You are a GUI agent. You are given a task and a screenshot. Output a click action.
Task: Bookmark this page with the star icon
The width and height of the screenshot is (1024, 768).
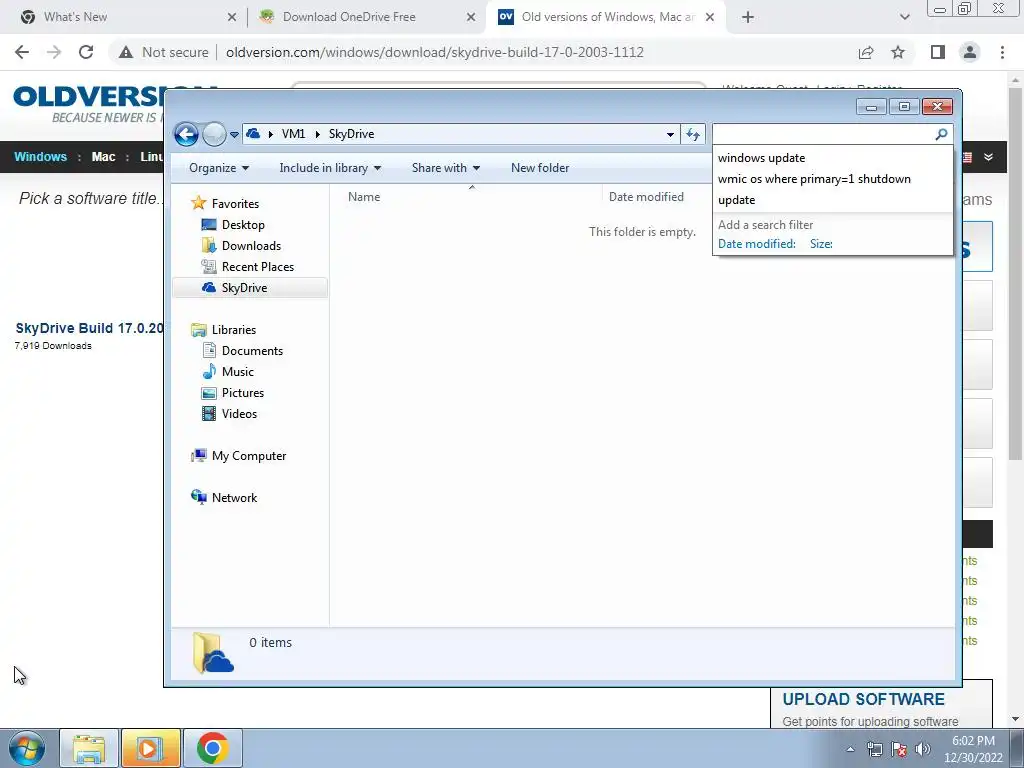click(898, 52)
